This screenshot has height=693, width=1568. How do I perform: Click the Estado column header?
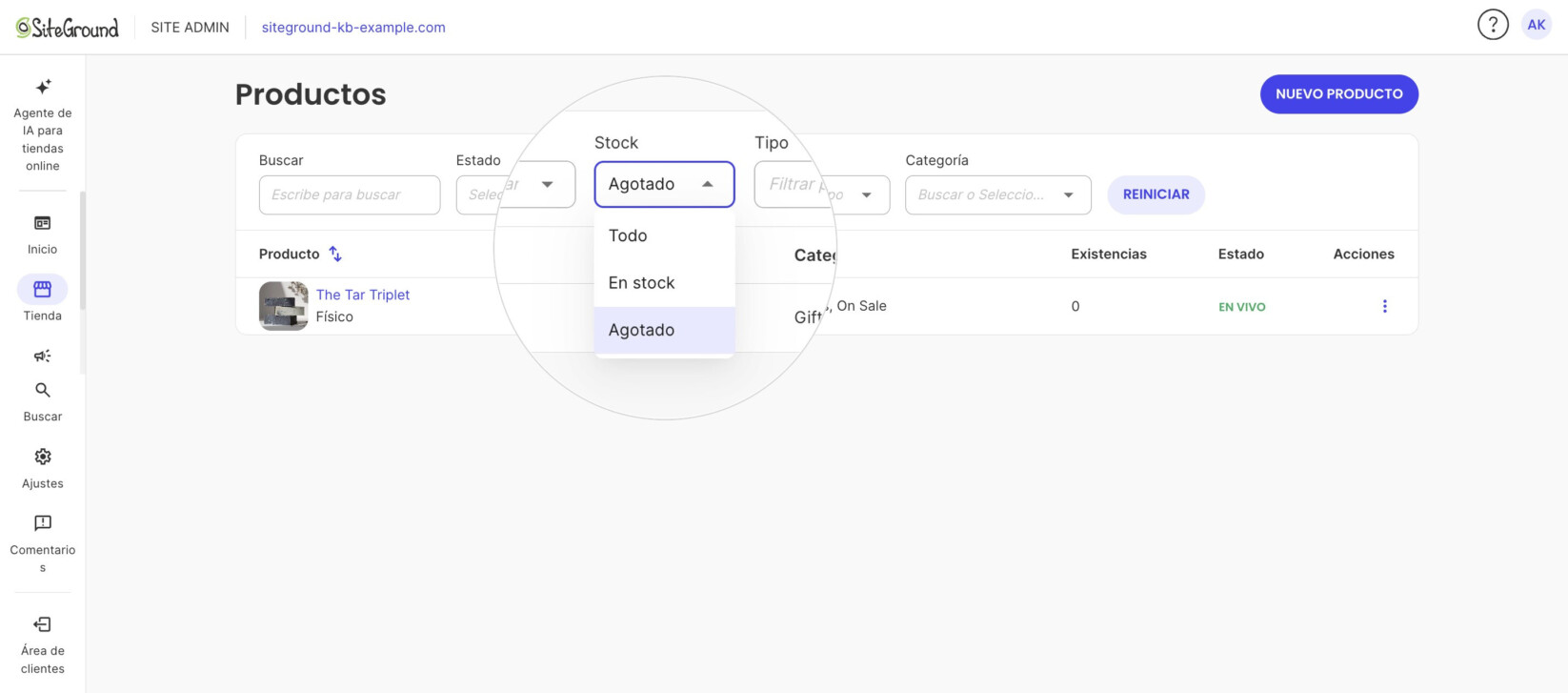[x=1240, y=254]
